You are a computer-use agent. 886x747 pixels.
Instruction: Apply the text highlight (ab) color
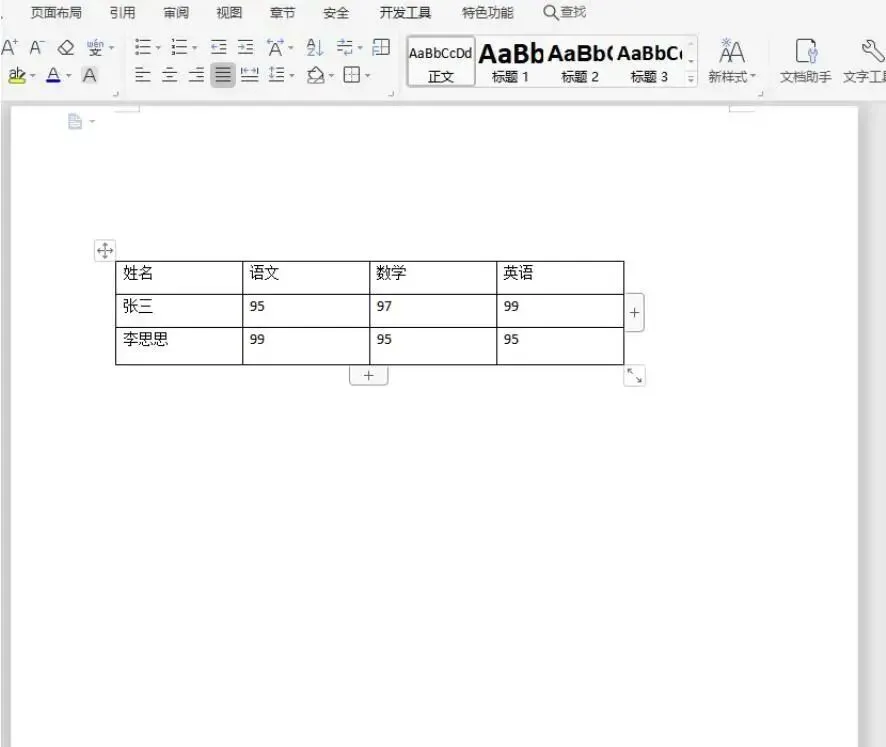(x=17, y=75)
